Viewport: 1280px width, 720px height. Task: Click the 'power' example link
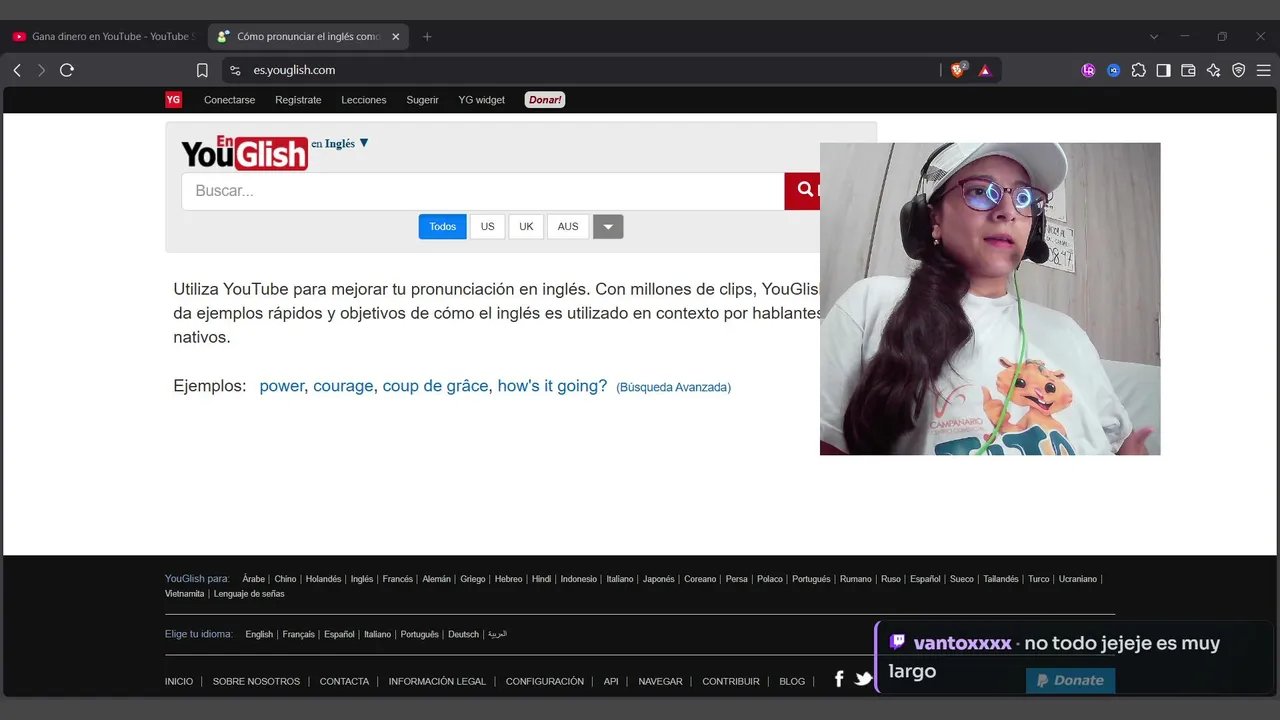pyautogui.click(x=282, y=386)
